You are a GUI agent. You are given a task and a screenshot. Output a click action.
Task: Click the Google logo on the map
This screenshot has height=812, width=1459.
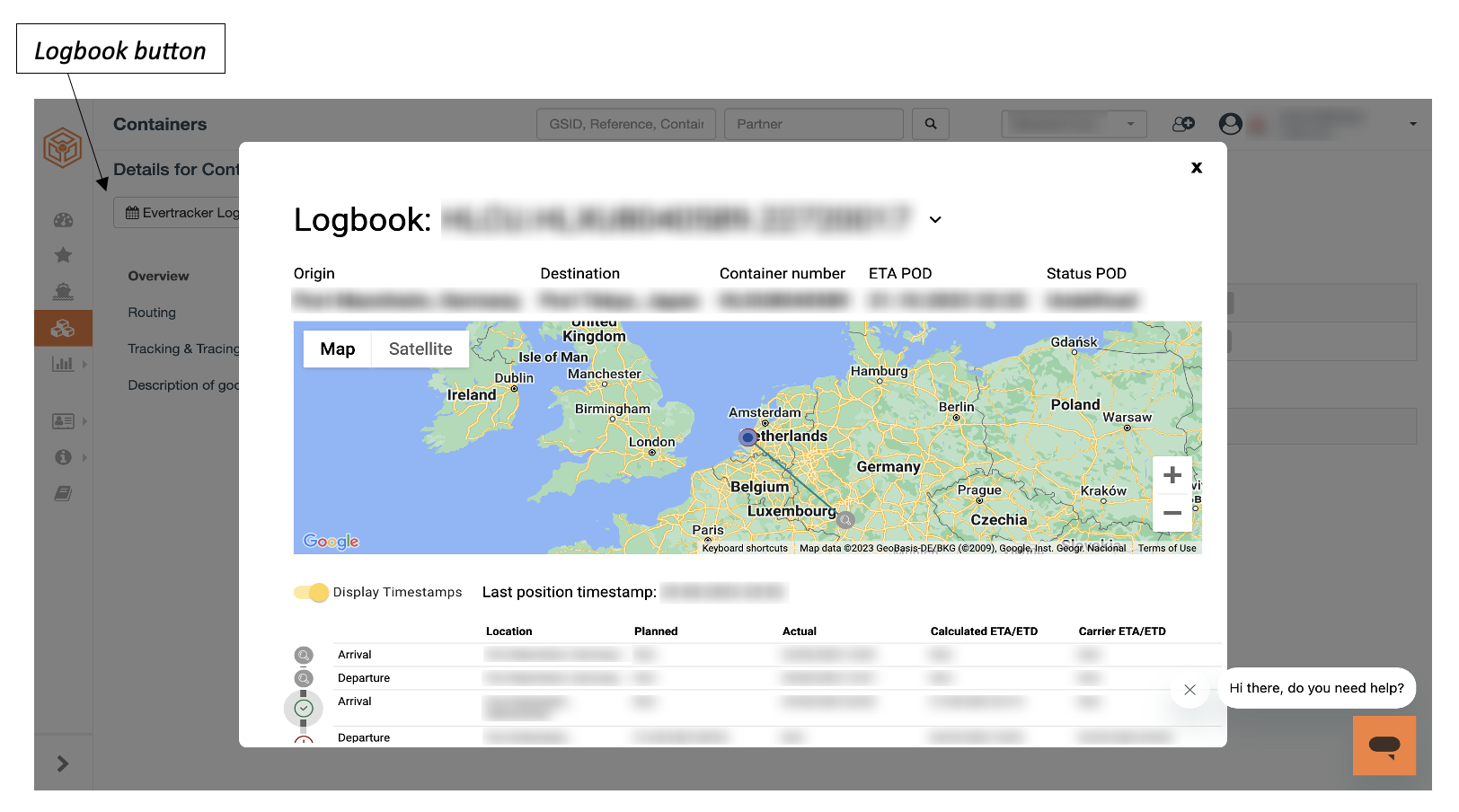click(x=332, y=541)
